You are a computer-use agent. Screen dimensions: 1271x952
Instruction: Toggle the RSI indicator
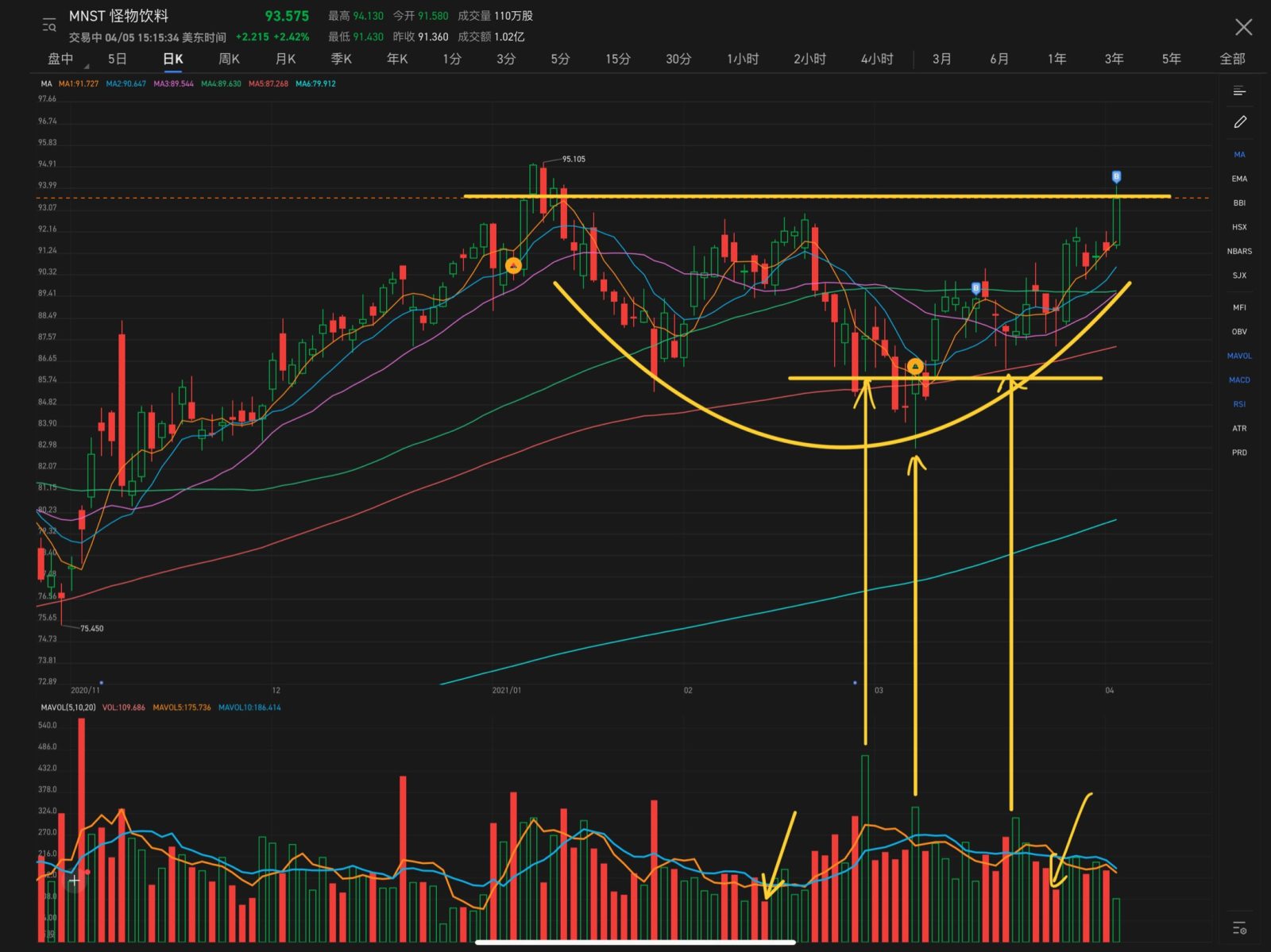pos(1239,404)
